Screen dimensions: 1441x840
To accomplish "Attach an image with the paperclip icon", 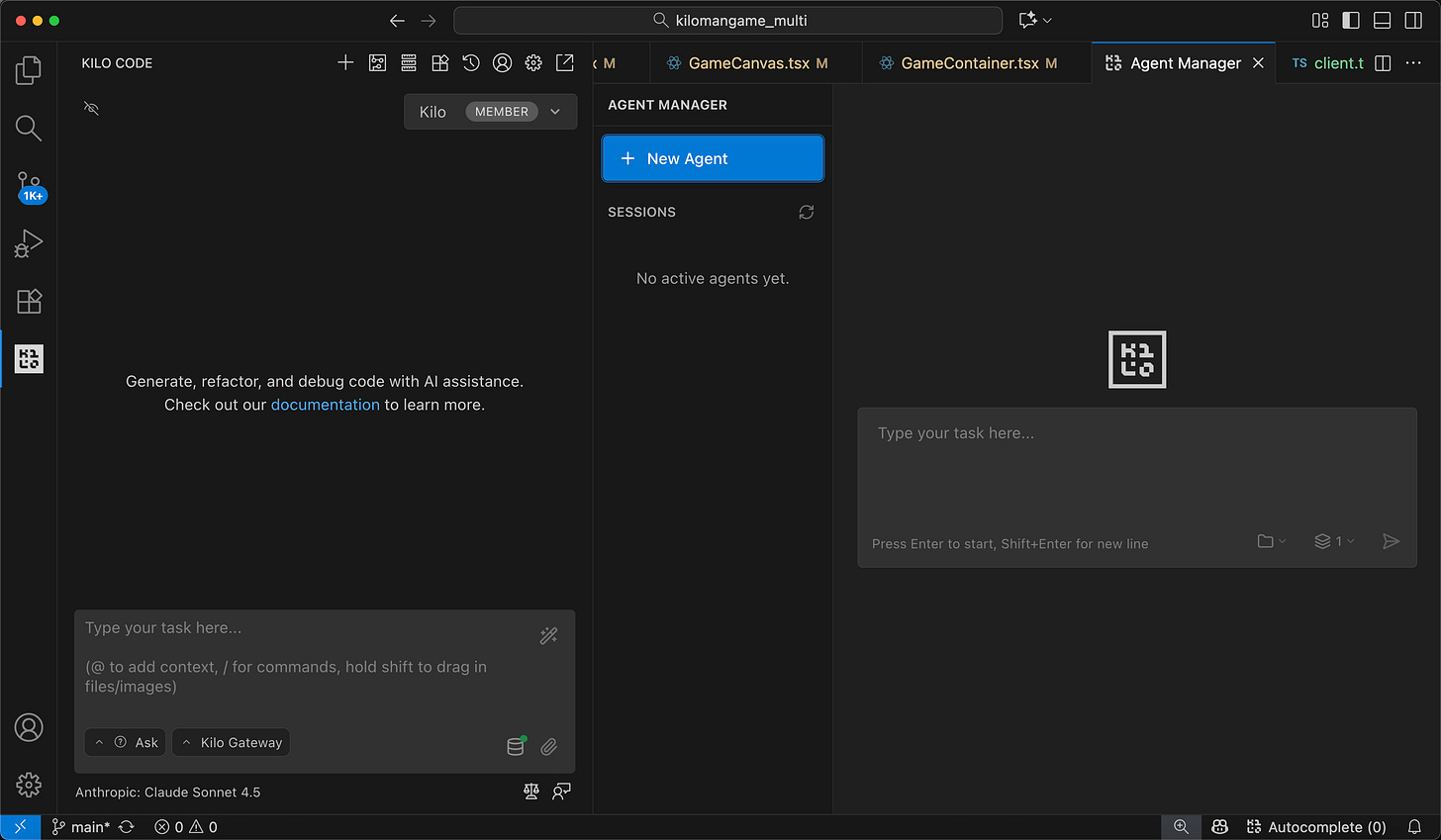I will pos(549,747).
